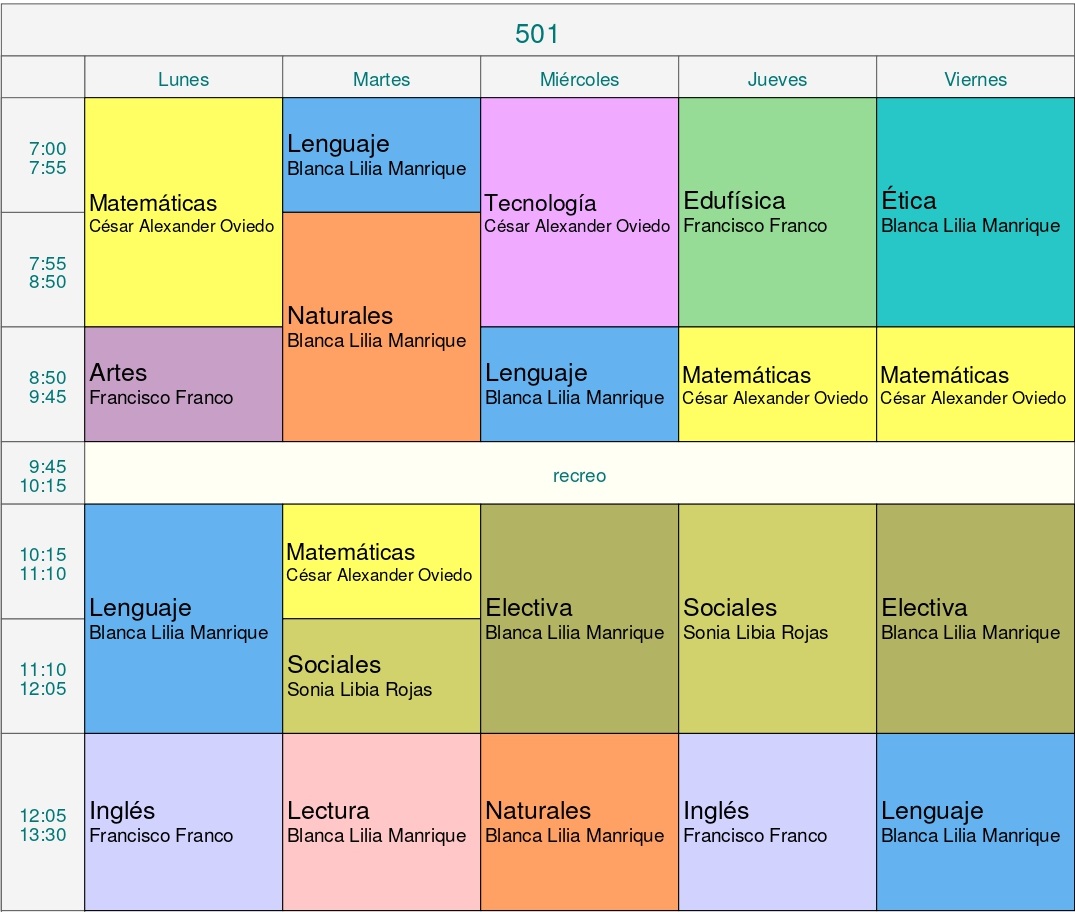Screen dimensions: 1075x912
Task: Open Thursday's Sociales class block
Action: pyautogui.click(x=777, y=618)
